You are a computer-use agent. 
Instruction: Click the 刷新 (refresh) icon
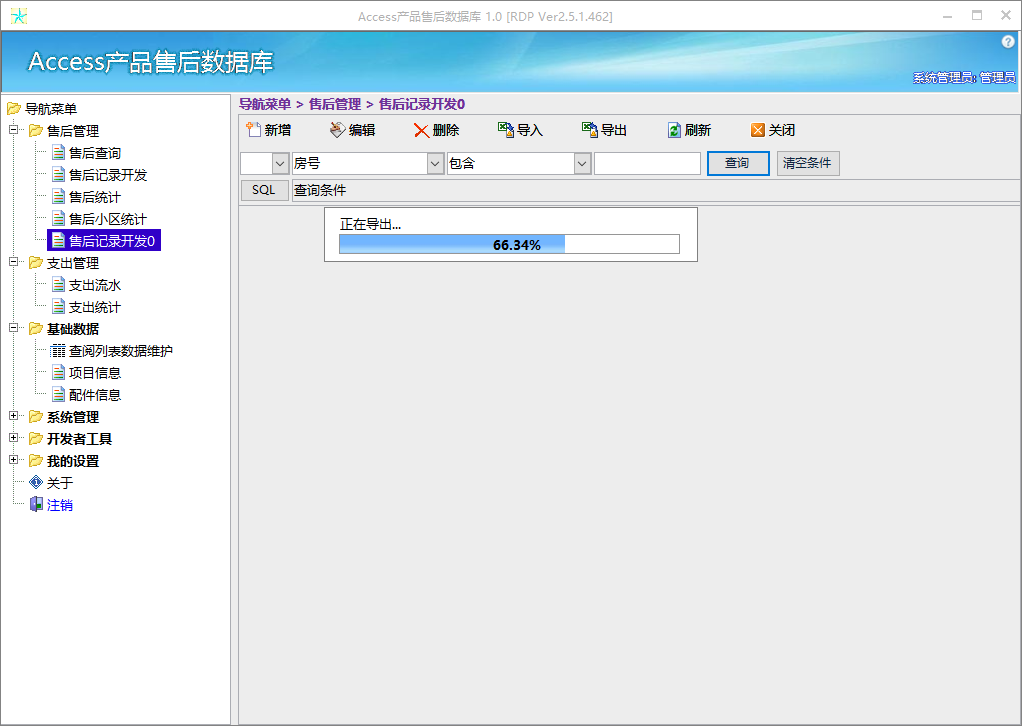pyautogui.click(x=674, y=130)
